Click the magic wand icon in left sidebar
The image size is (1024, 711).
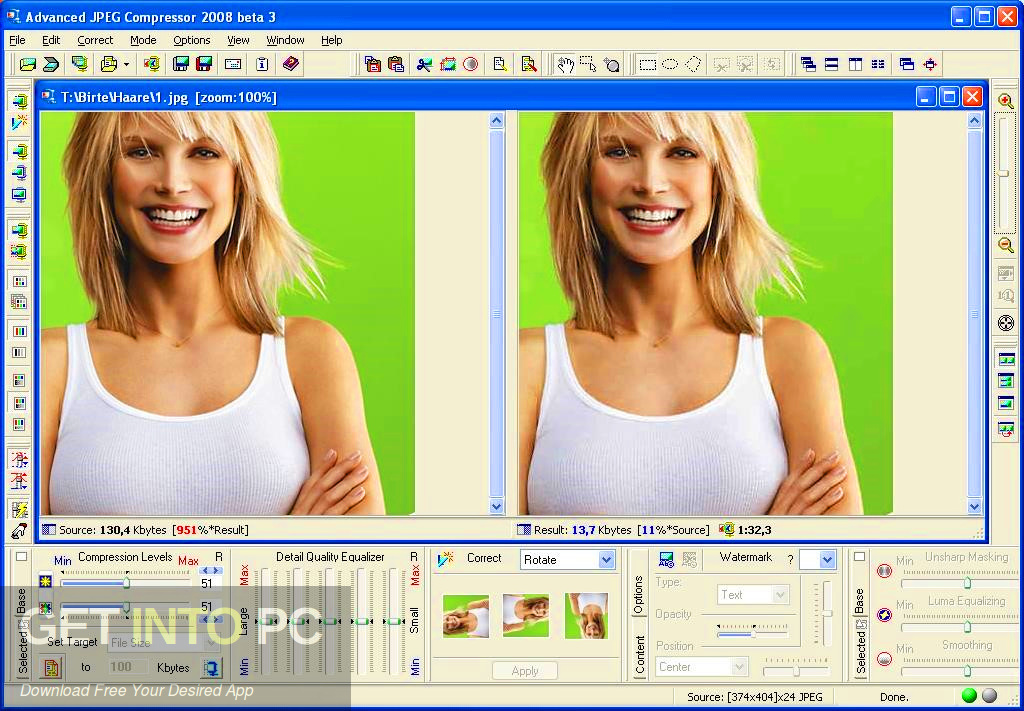tap(20, 122)
